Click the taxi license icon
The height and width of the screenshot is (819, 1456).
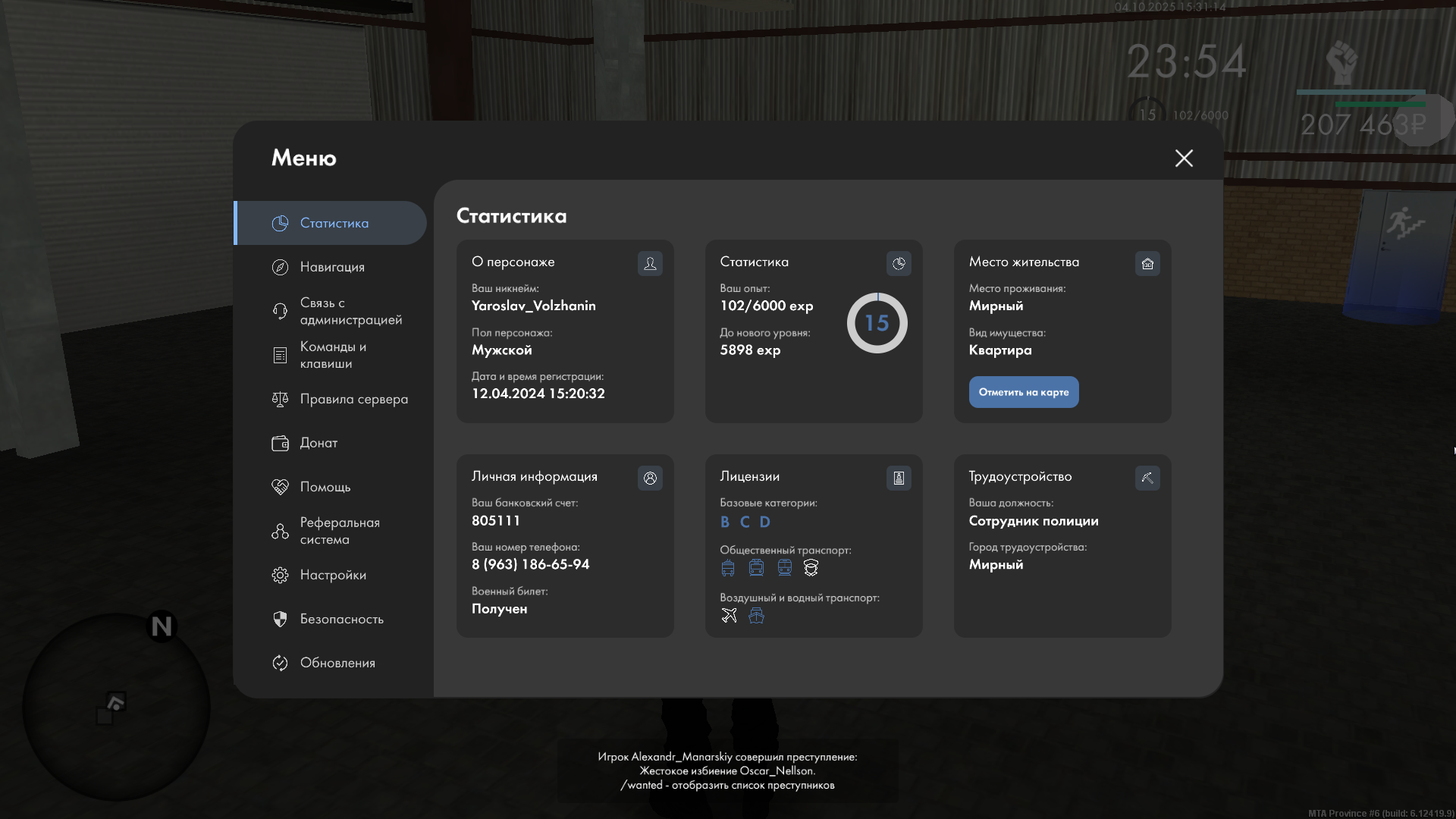pos(811,567)
